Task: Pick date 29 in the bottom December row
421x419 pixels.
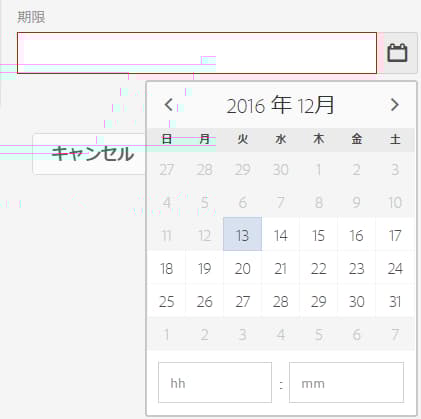Action: pos(319,300)
